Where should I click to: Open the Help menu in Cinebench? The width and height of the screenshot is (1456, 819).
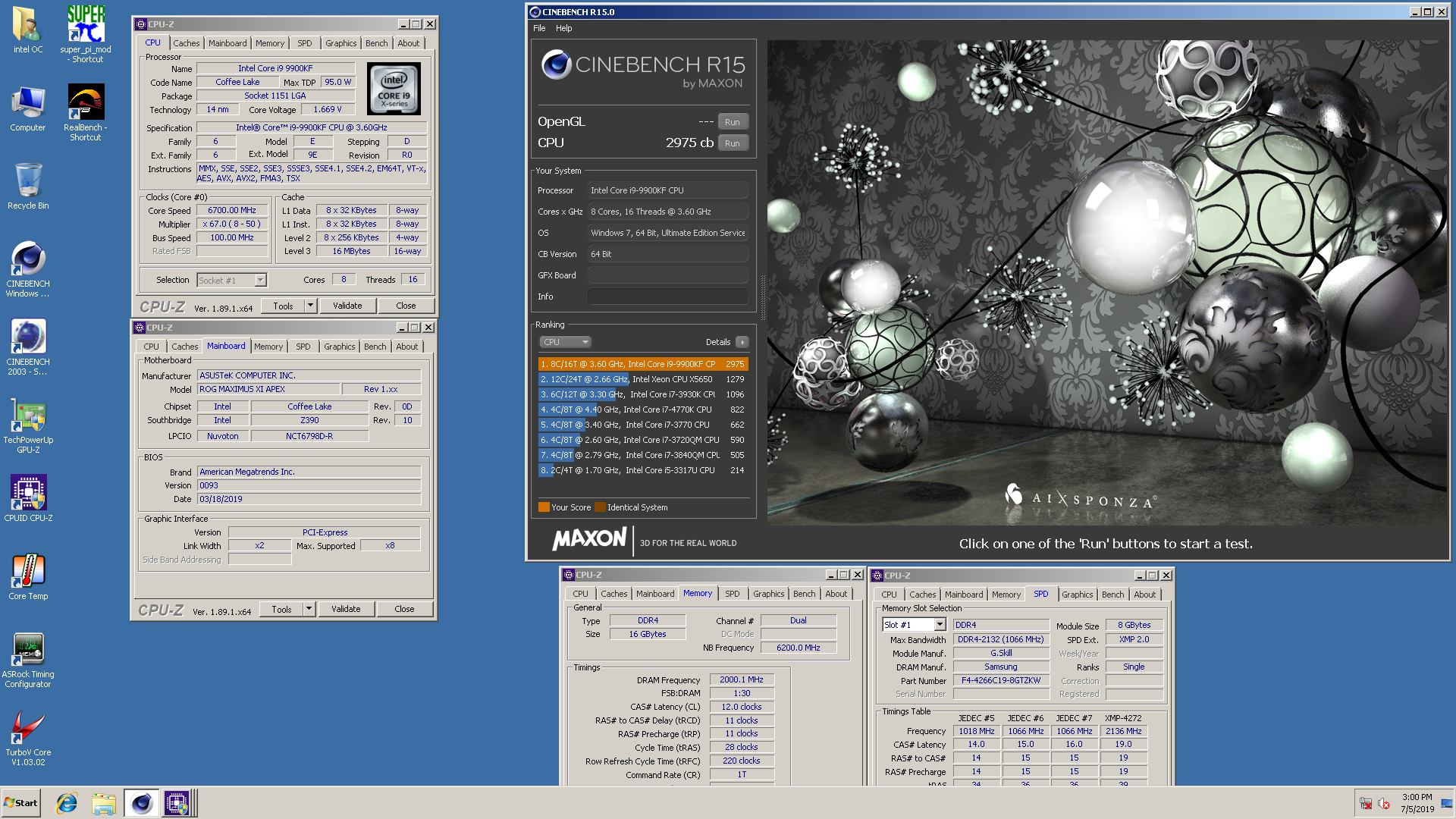click(563, 28)
